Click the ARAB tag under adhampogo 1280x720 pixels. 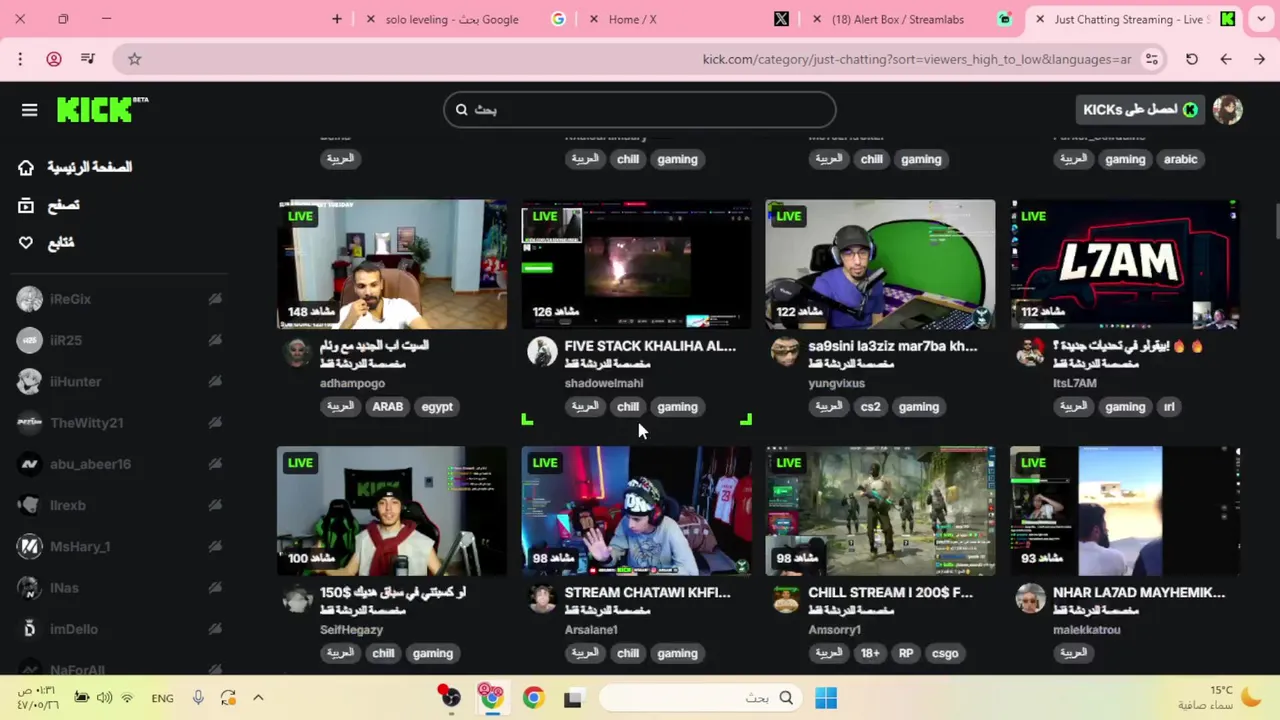387,407
